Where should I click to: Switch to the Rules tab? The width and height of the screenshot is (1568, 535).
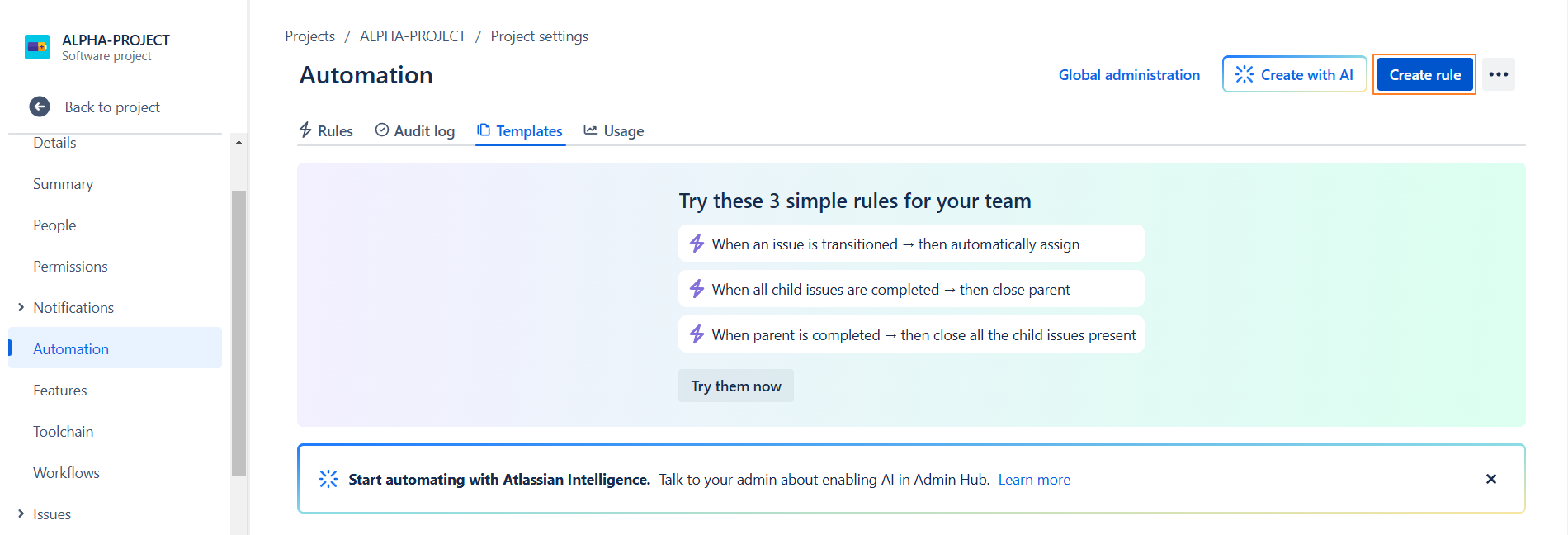click(326, 130)
